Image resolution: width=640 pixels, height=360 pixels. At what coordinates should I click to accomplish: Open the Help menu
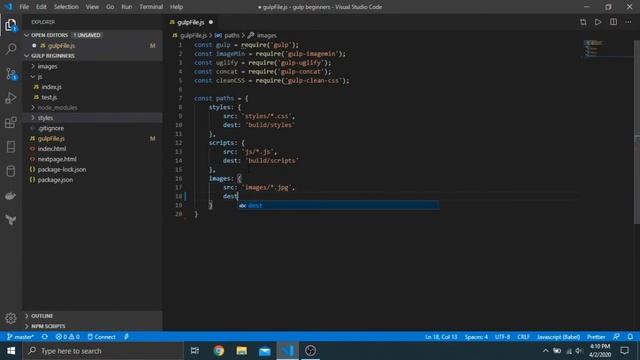[176, 7]
